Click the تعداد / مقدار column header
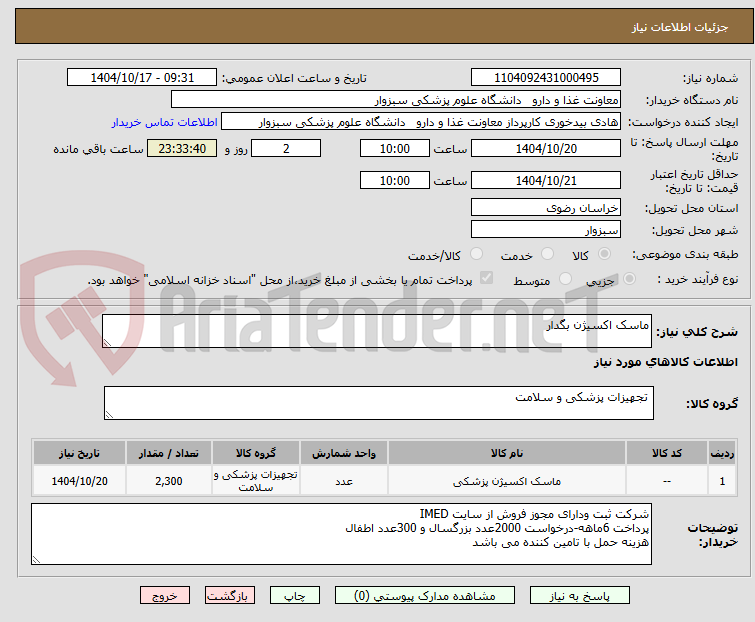Viewport: 755px width, 622px height. pos(169,453)
